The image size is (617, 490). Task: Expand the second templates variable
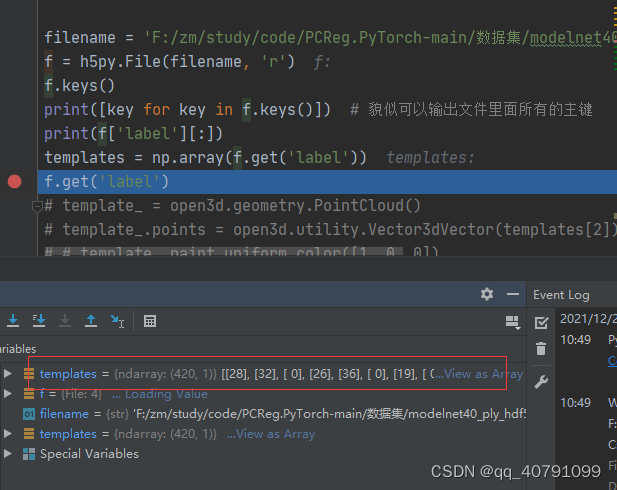(7, 433)
